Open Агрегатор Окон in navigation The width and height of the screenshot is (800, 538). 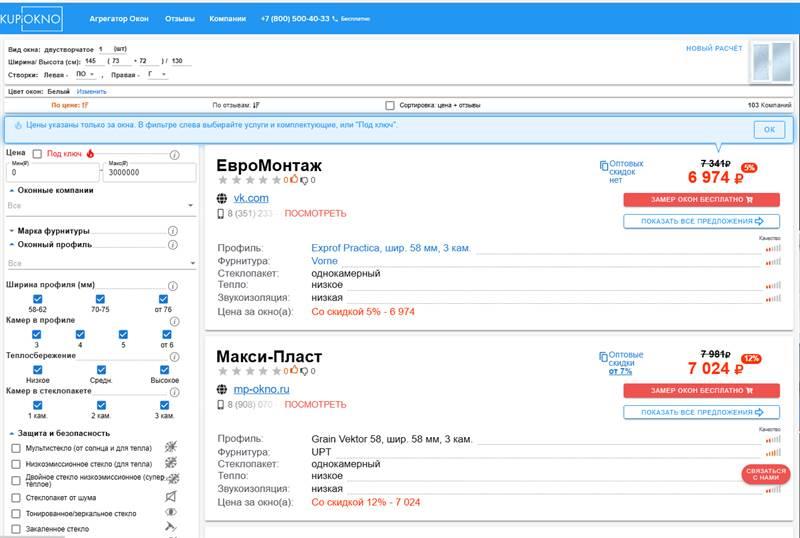point(119,19)
